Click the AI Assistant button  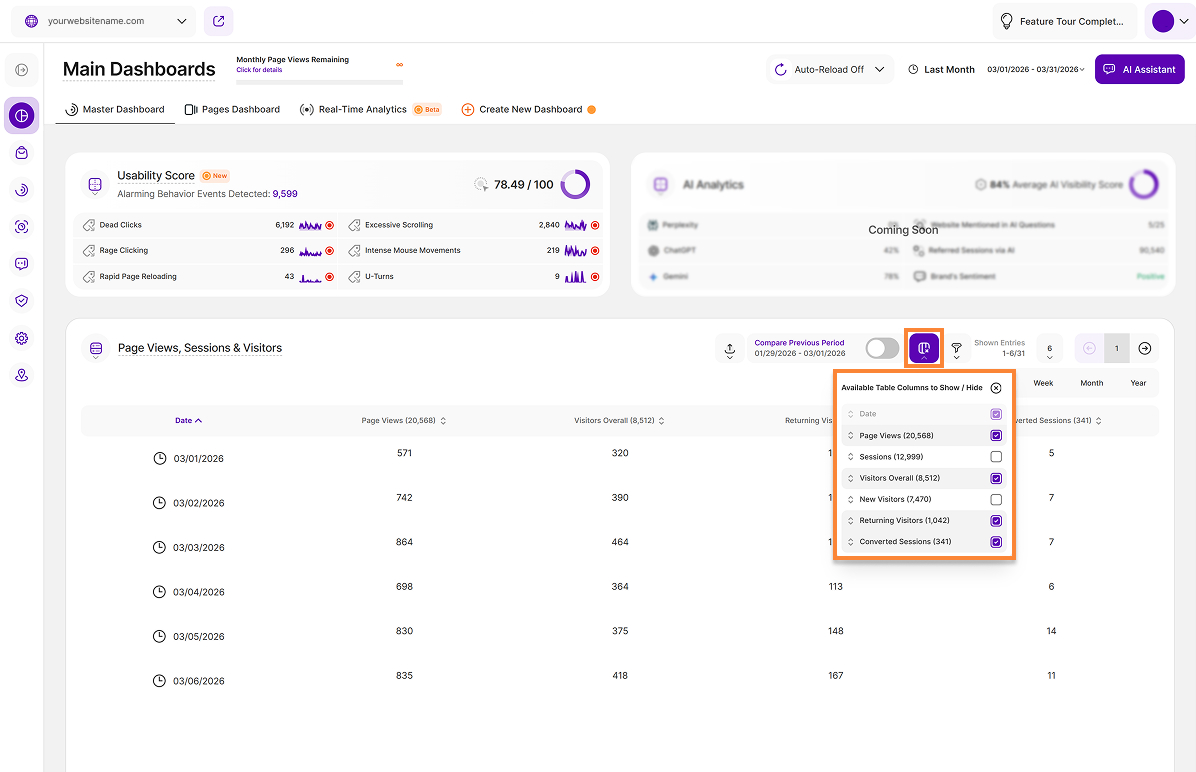pos(1139,70)
